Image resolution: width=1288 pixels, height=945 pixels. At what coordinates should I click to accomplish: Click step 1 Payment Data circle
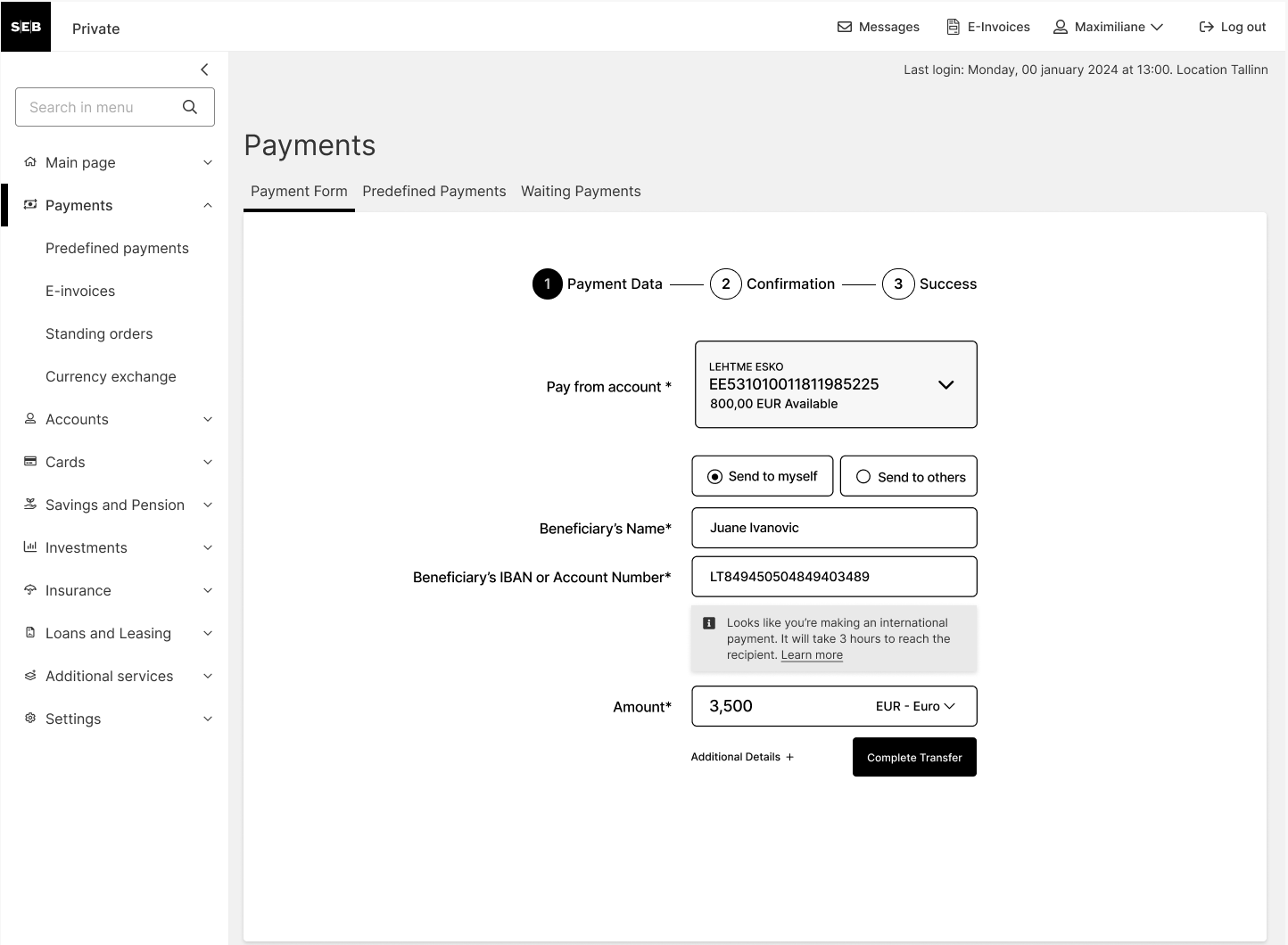548,283
